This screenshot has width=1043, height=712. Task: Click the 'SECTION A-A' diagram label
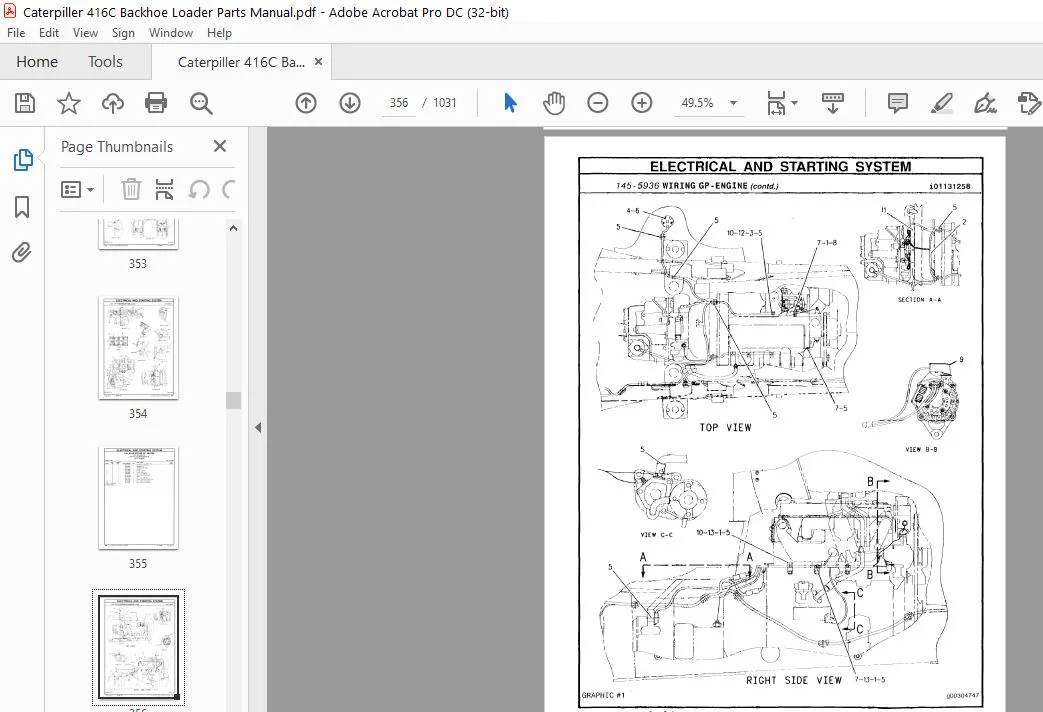click(919, 299)
